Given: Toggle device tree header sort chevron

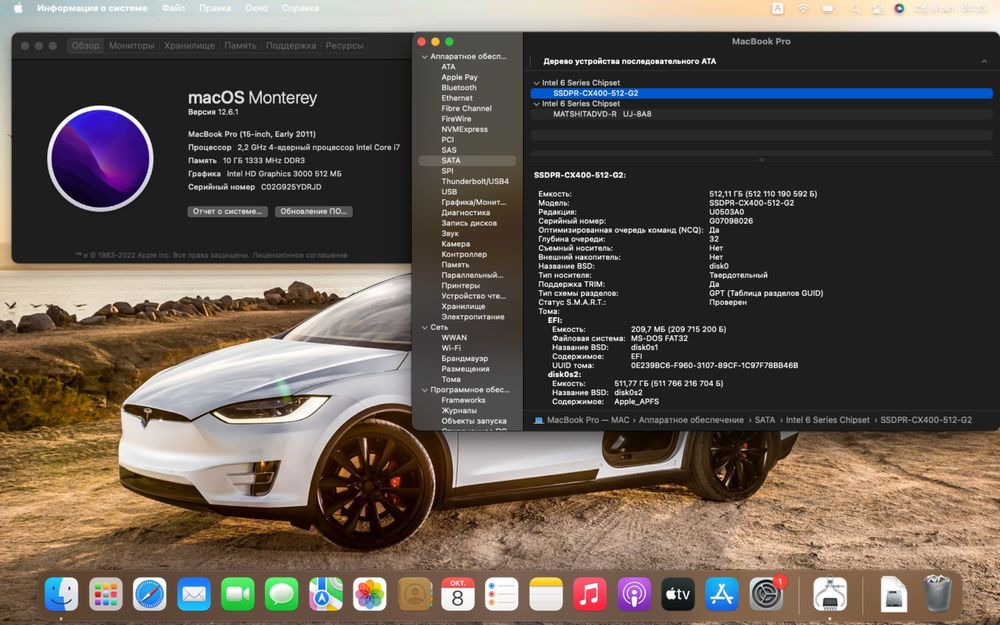Looking at the screenshot, I should pyautogui.click(x=984, y=61).
